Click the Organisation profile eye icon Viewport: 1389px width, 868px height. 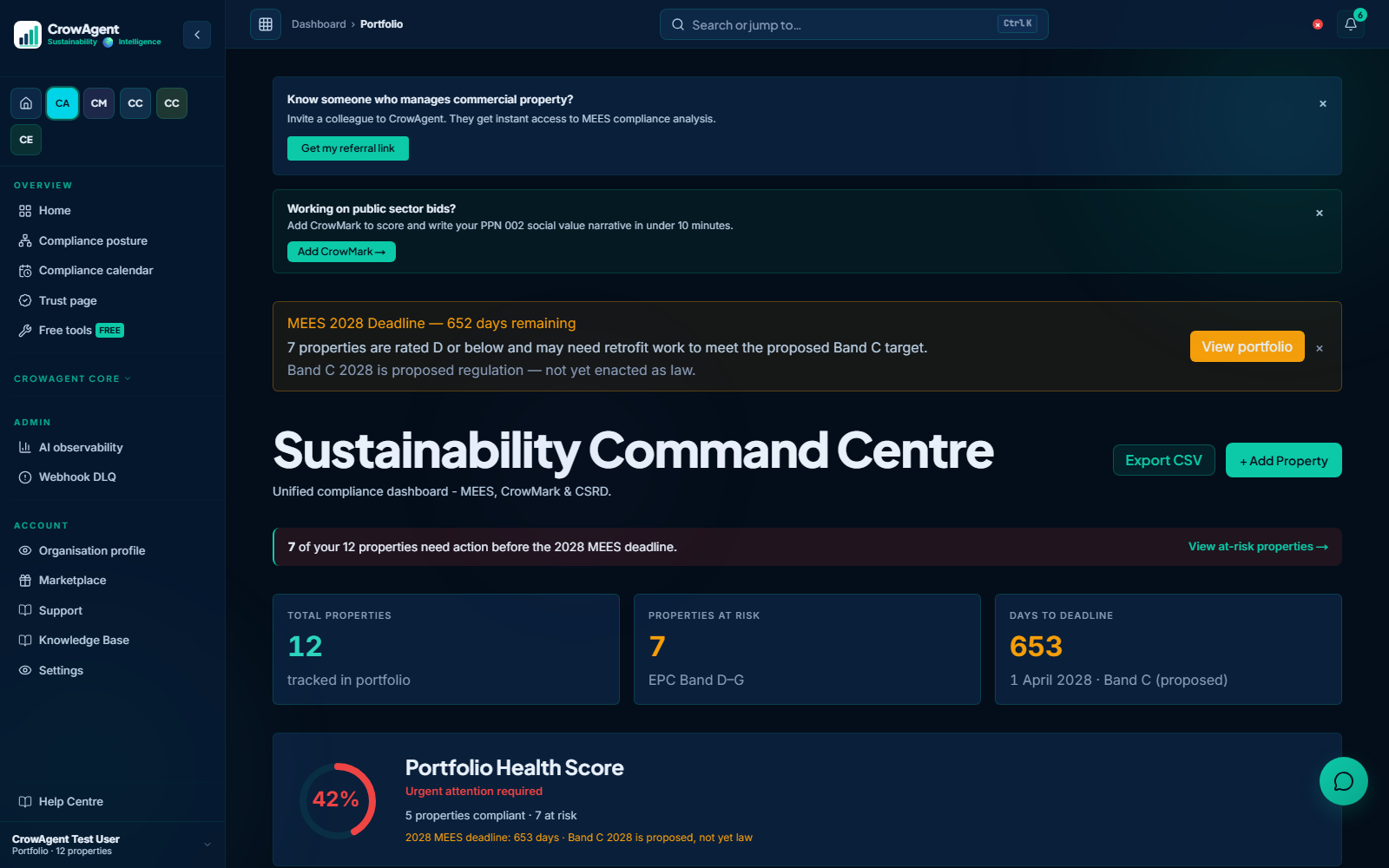click(x=25, y=550)
